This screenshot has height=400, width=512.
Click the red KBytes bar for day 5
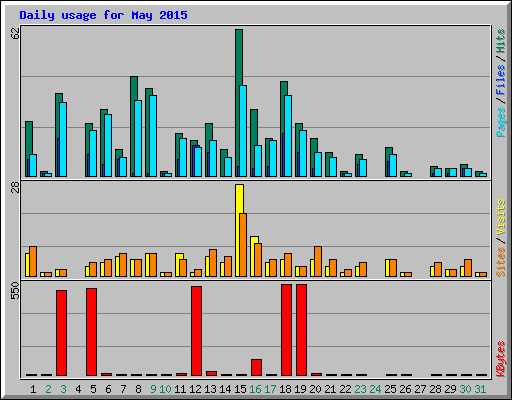[91, 332]
